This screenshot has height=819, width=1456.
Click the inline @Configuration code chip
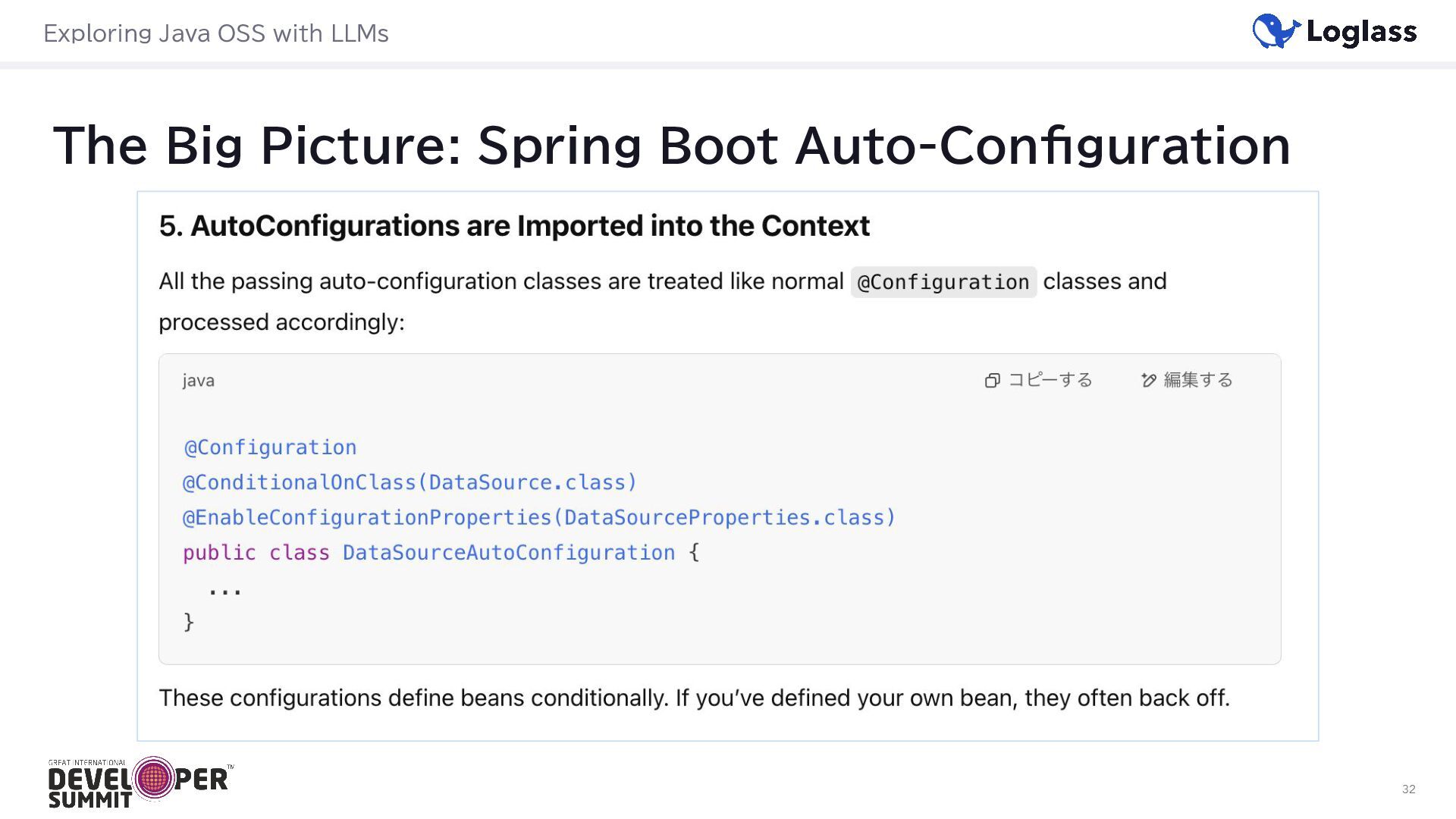[x=943, y=282]
